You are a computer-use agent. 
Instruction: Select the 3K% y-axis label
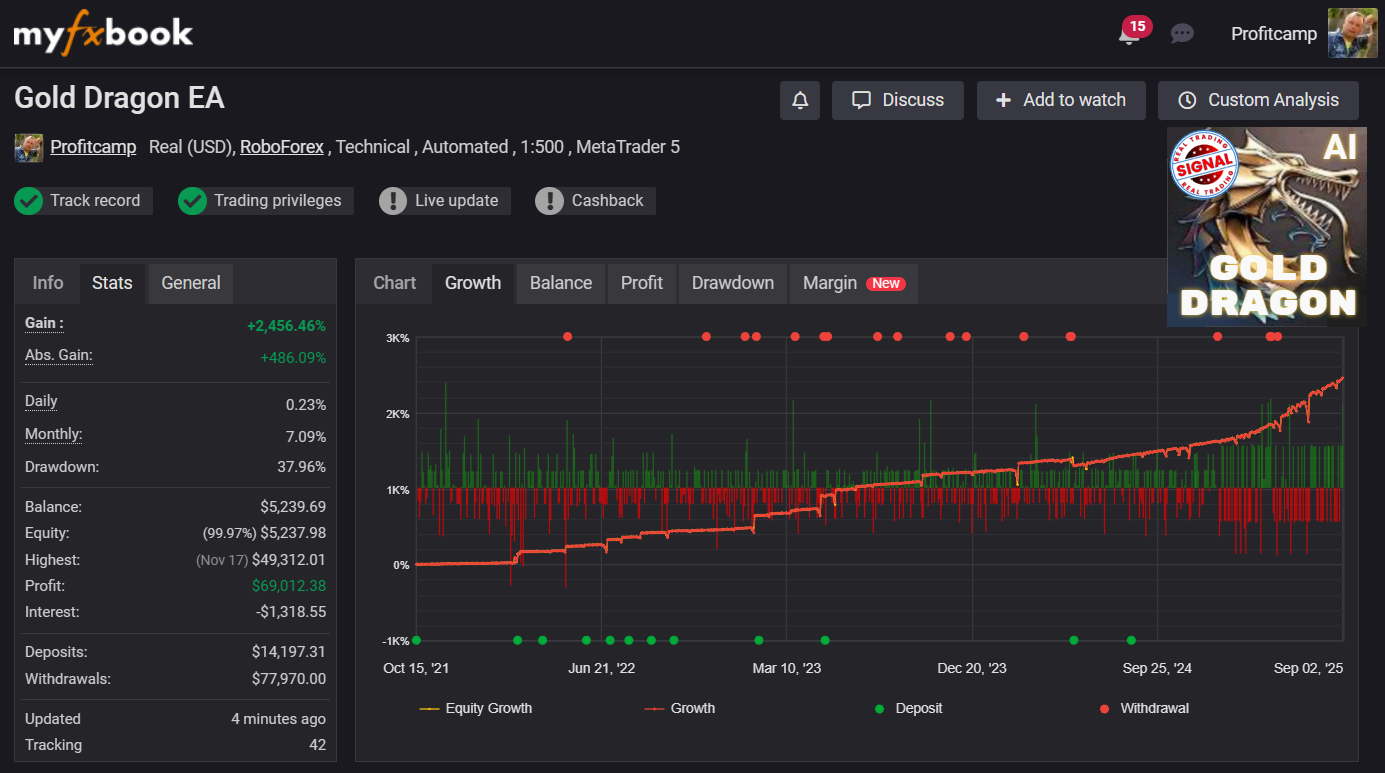(397, 338)
